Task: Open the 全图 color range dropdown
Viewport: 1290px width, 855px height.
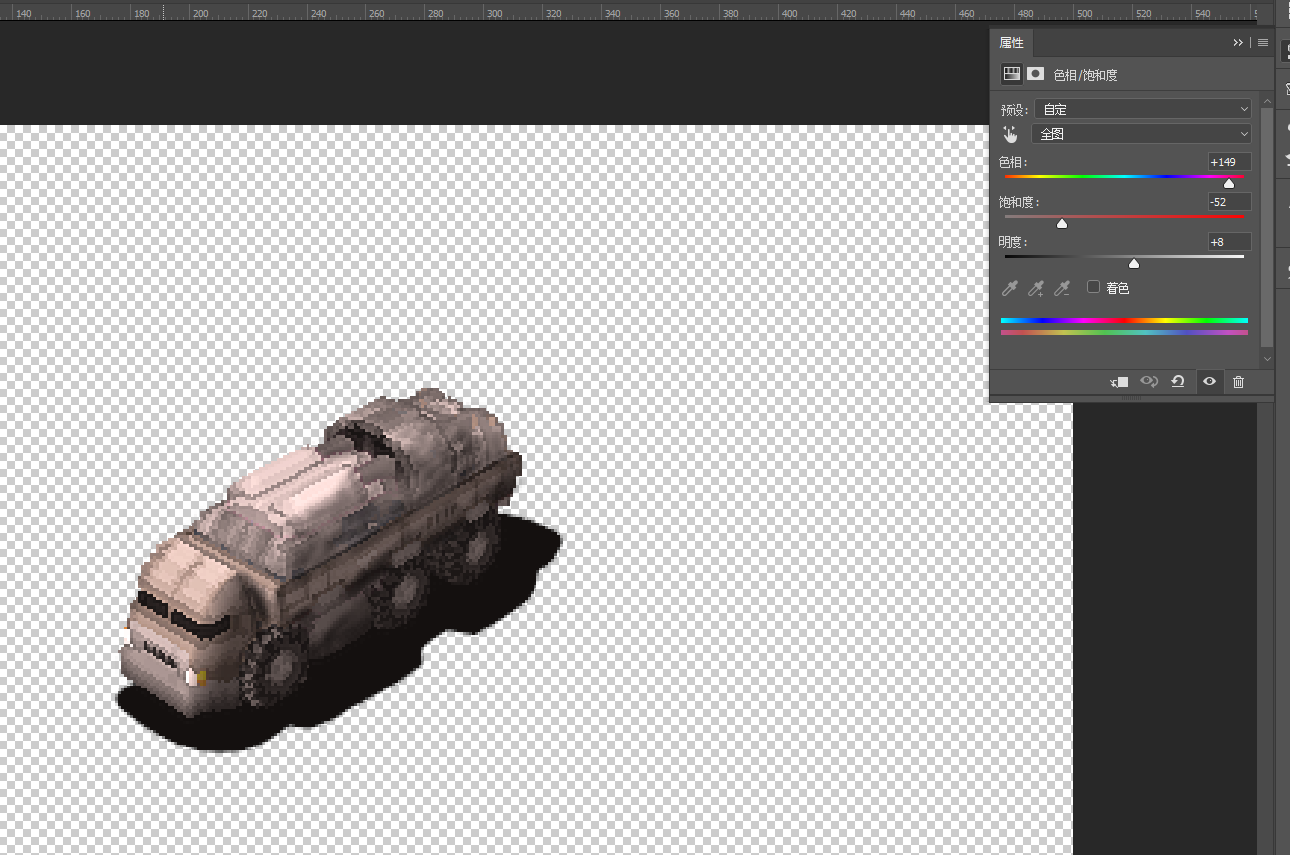Action: point(1142,134)
